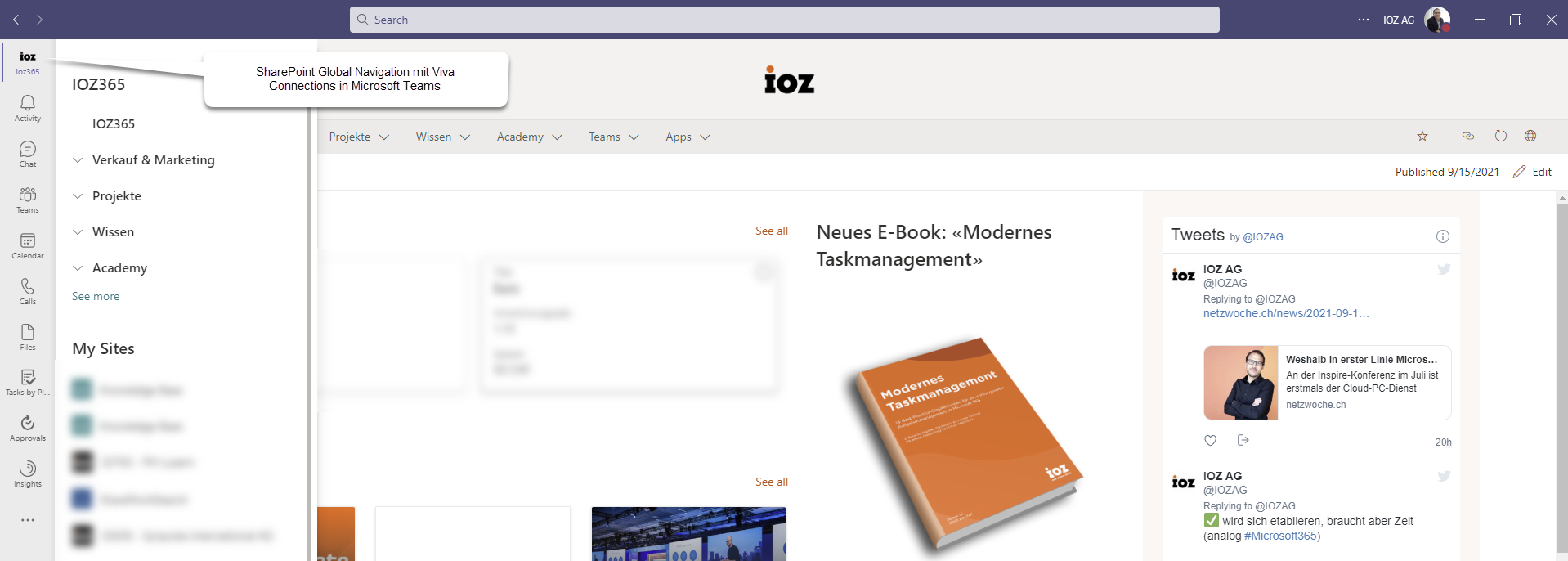
Task: Open the Weshalb in erster Linie tweet card
Action: 1328,383
